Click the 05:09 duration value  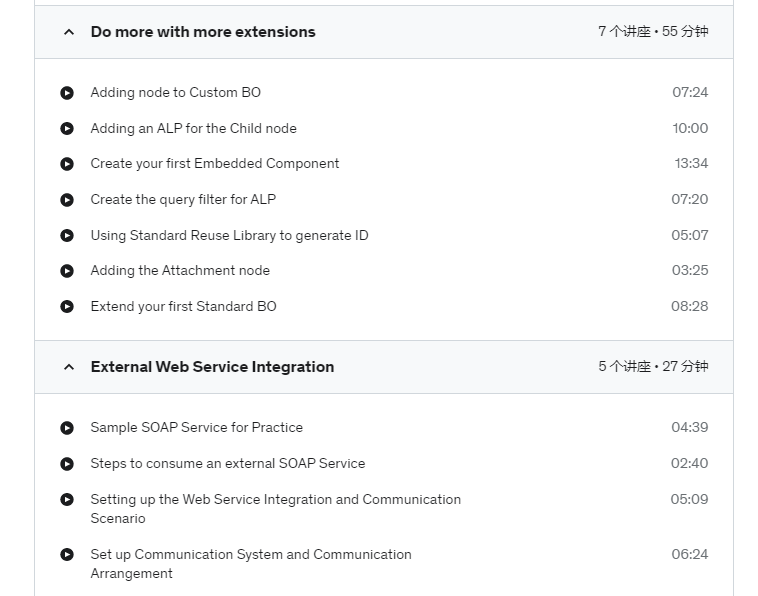click(x=689, y=499)
